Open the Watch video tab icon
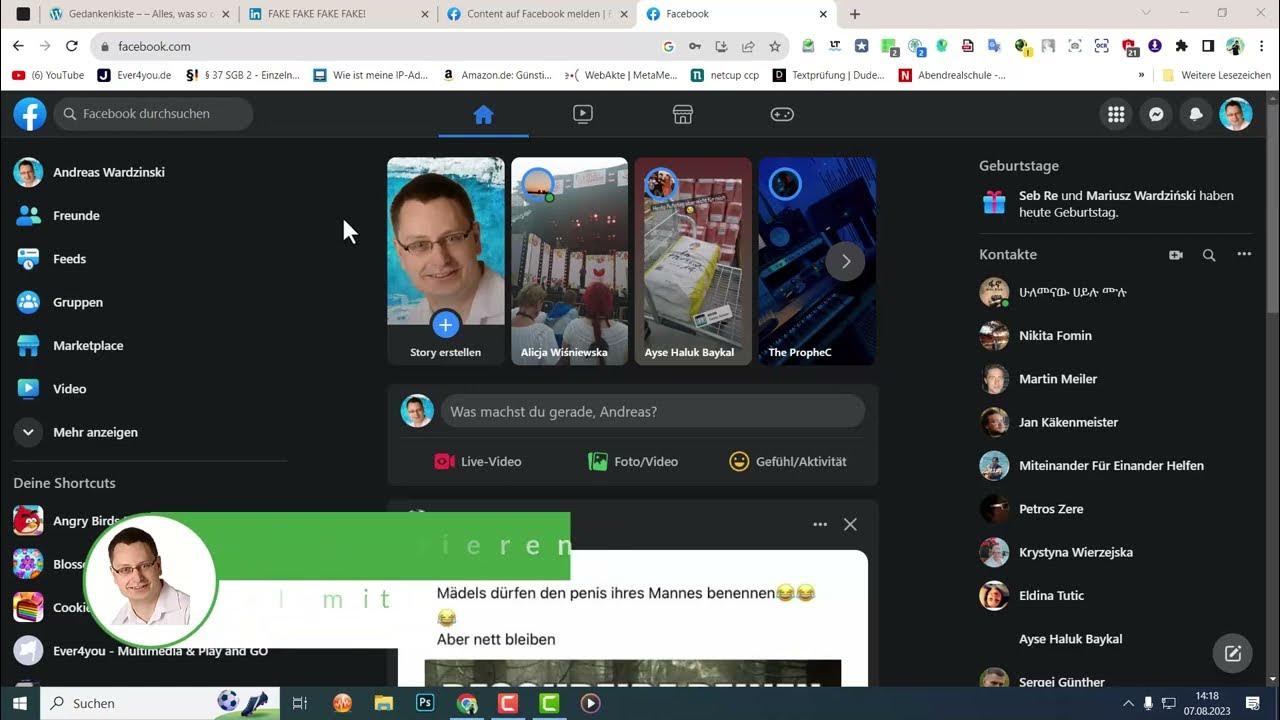Screen dimensions: 1280x720 583,114
